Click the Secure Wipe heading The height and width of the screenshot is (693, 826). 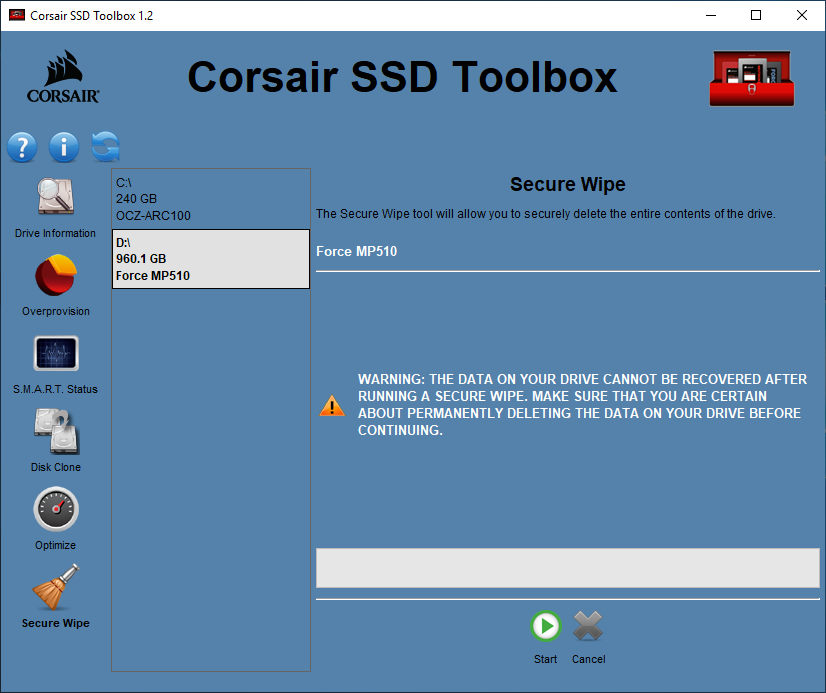pyautogui.click(x=567, y=184)
